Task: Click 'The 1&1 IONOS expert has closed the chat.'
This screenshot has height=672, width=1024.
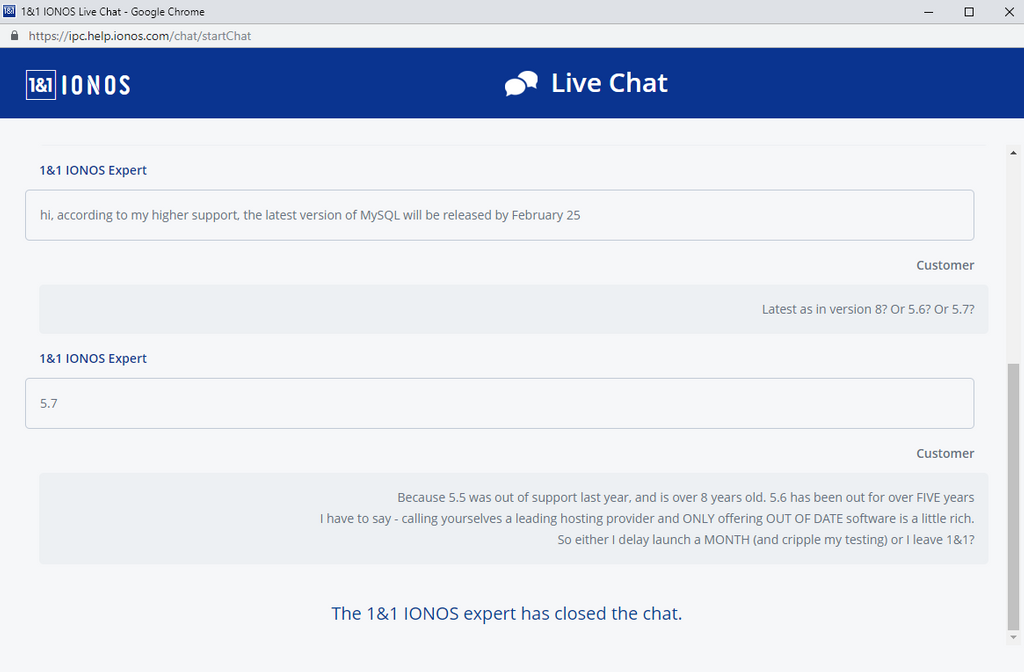Action: (506, 613)
